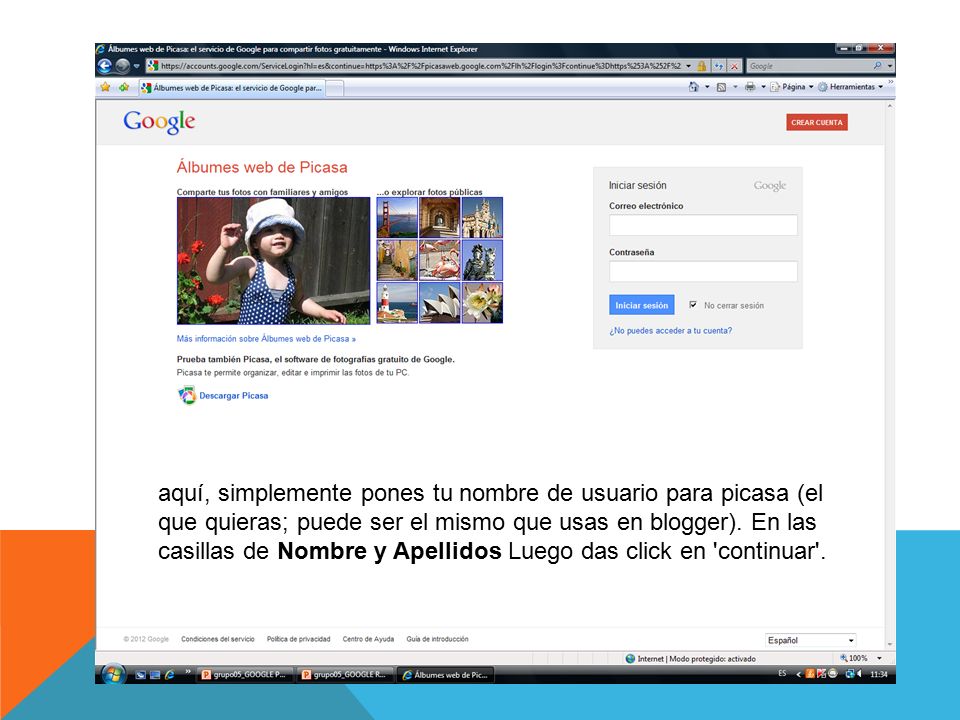Click the Add to Favorites icon
The image size is (960, 720).
(x=124, y=87)
